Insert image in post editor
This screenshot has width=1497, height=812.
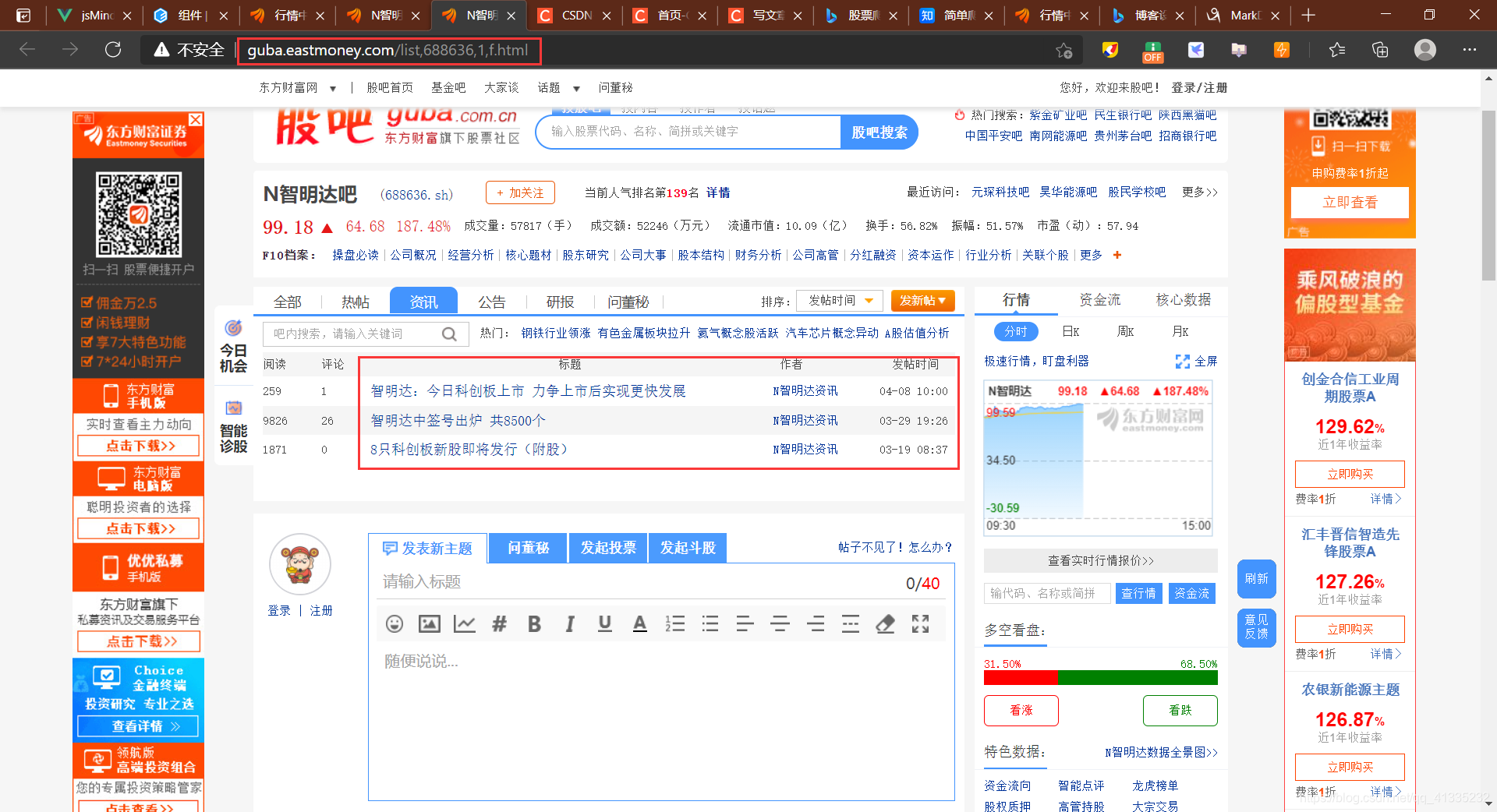(x=430, y=623)
